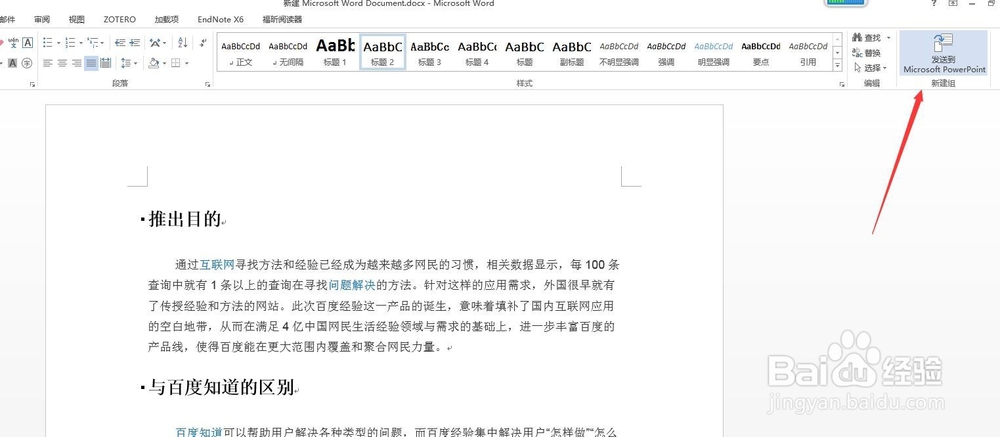Open the Asian layout dropdown arrow

coord(165,43)
